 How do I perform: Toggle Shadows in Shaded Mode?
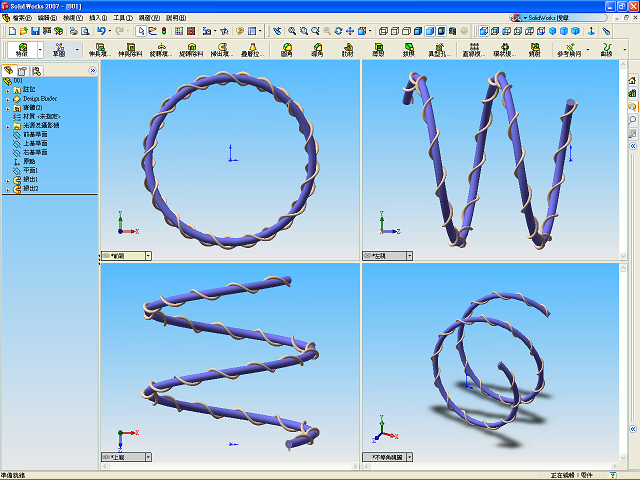442,31
